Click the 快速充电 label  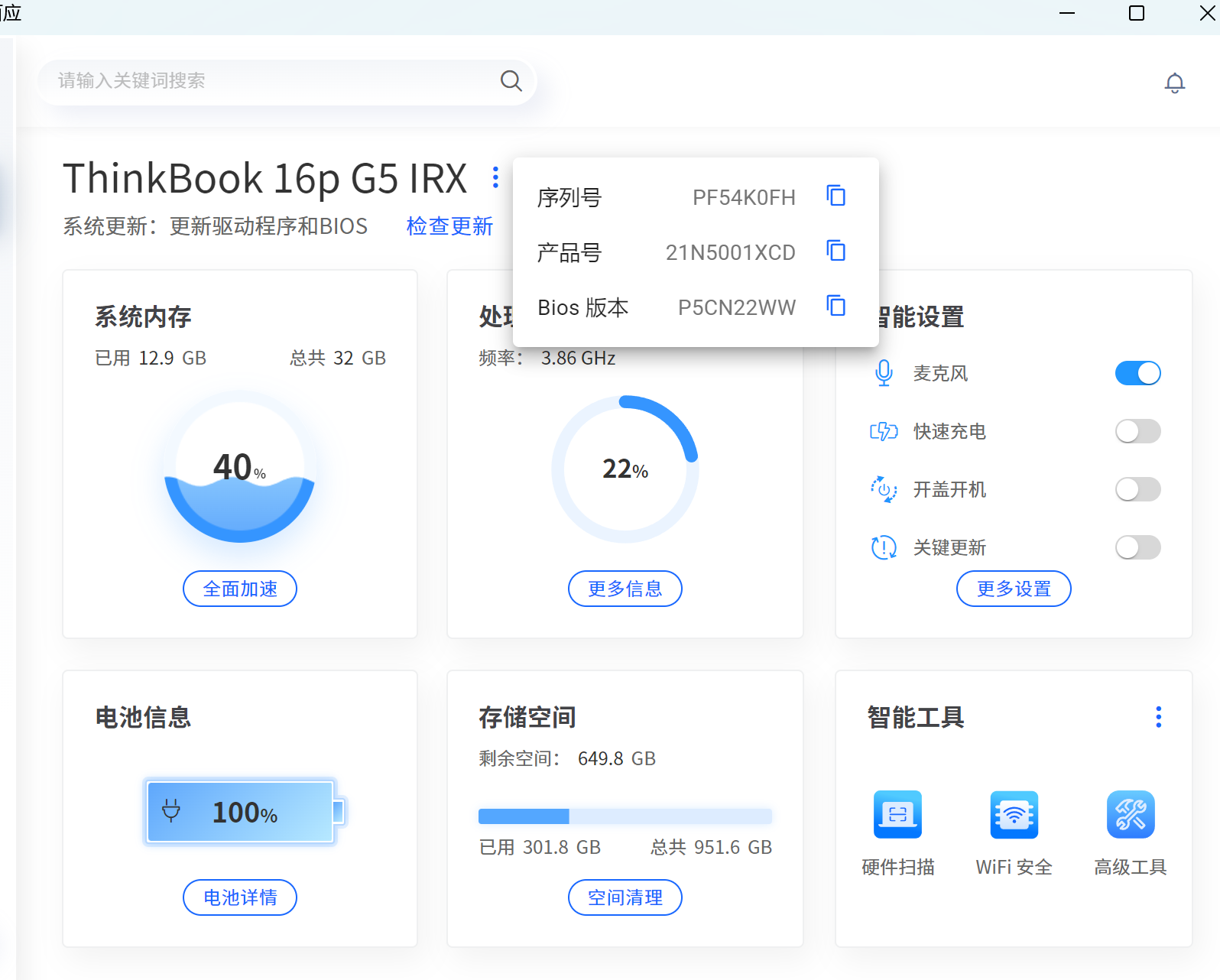(949, 431)
